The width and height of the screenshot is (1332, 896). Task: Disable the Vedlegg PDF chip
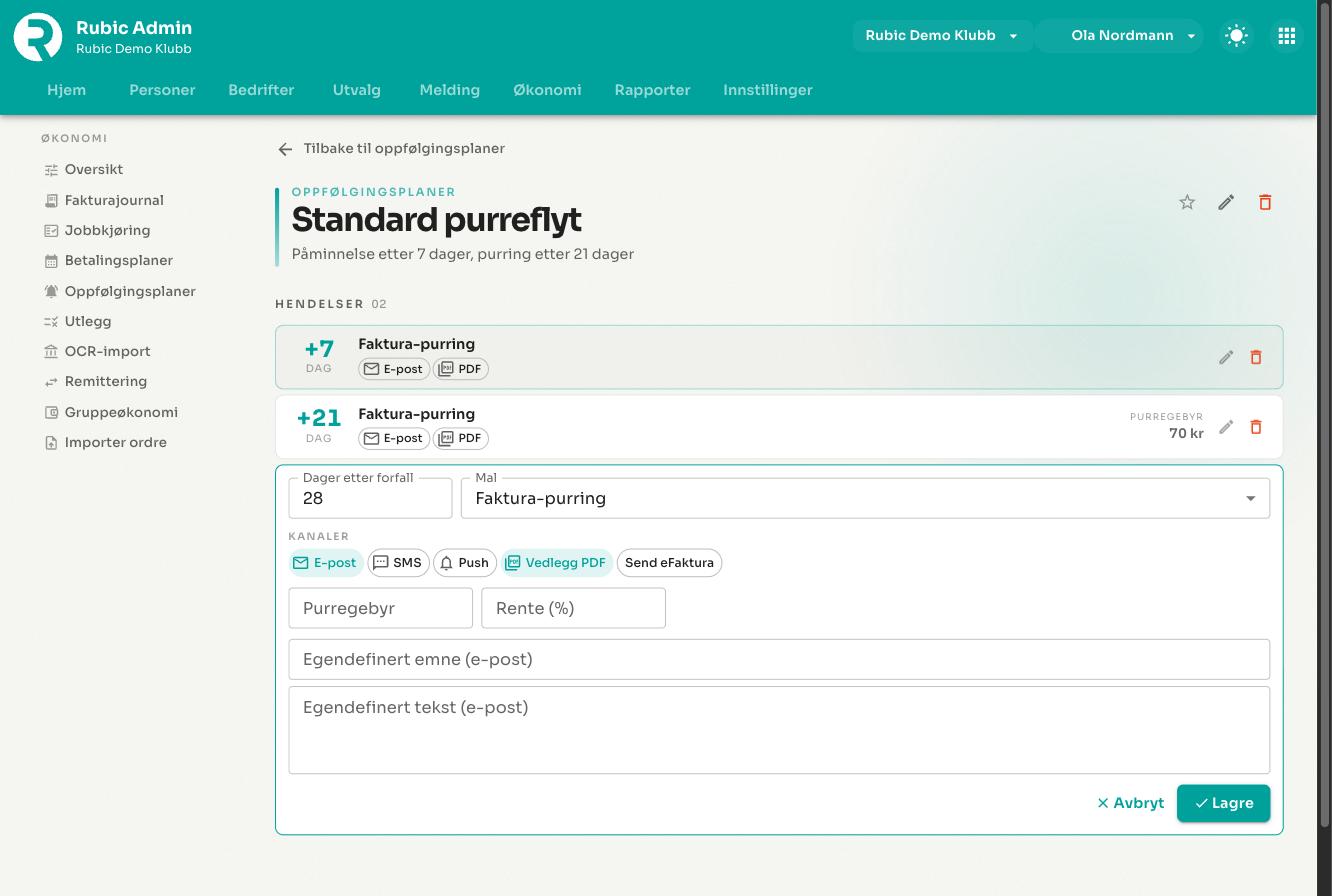pyautogui.click(x=557, y=563)
